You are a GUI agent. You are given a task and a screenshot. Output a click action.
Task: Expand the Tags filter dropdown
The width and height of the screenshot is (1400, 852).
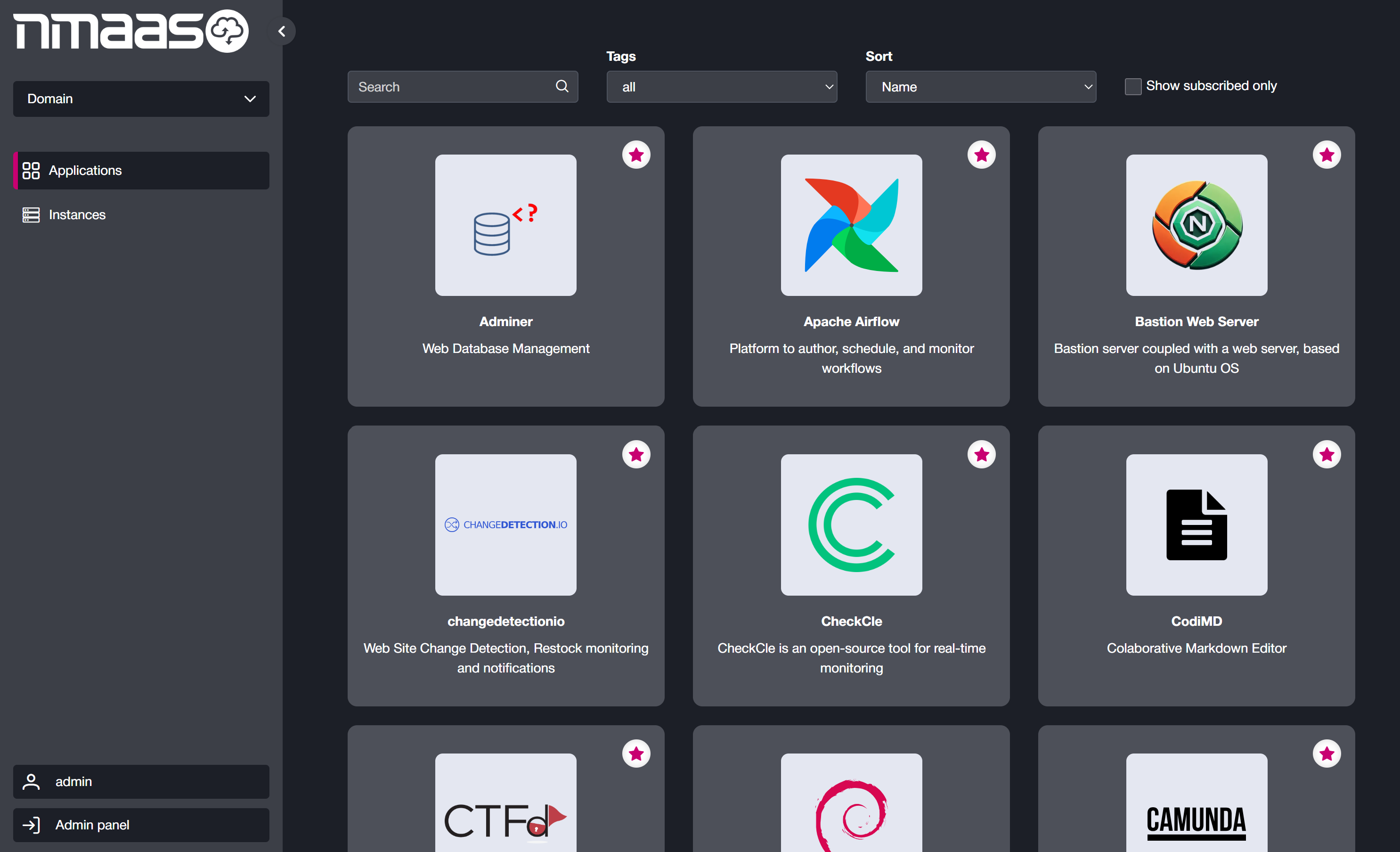(721, 87)
